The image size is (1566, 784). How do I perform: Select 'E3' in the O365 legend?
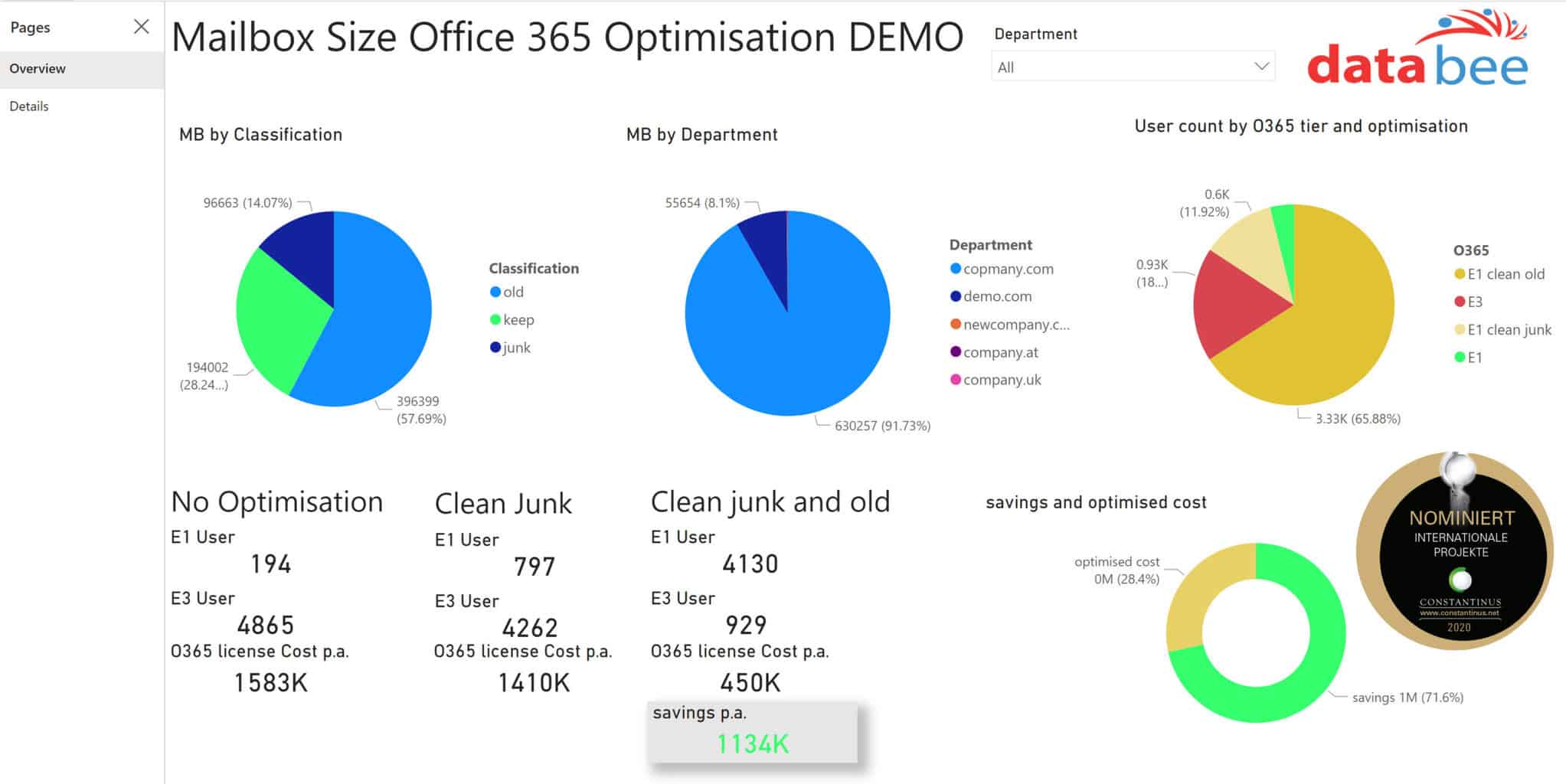pyautogui.click(x=1469, y=302)
